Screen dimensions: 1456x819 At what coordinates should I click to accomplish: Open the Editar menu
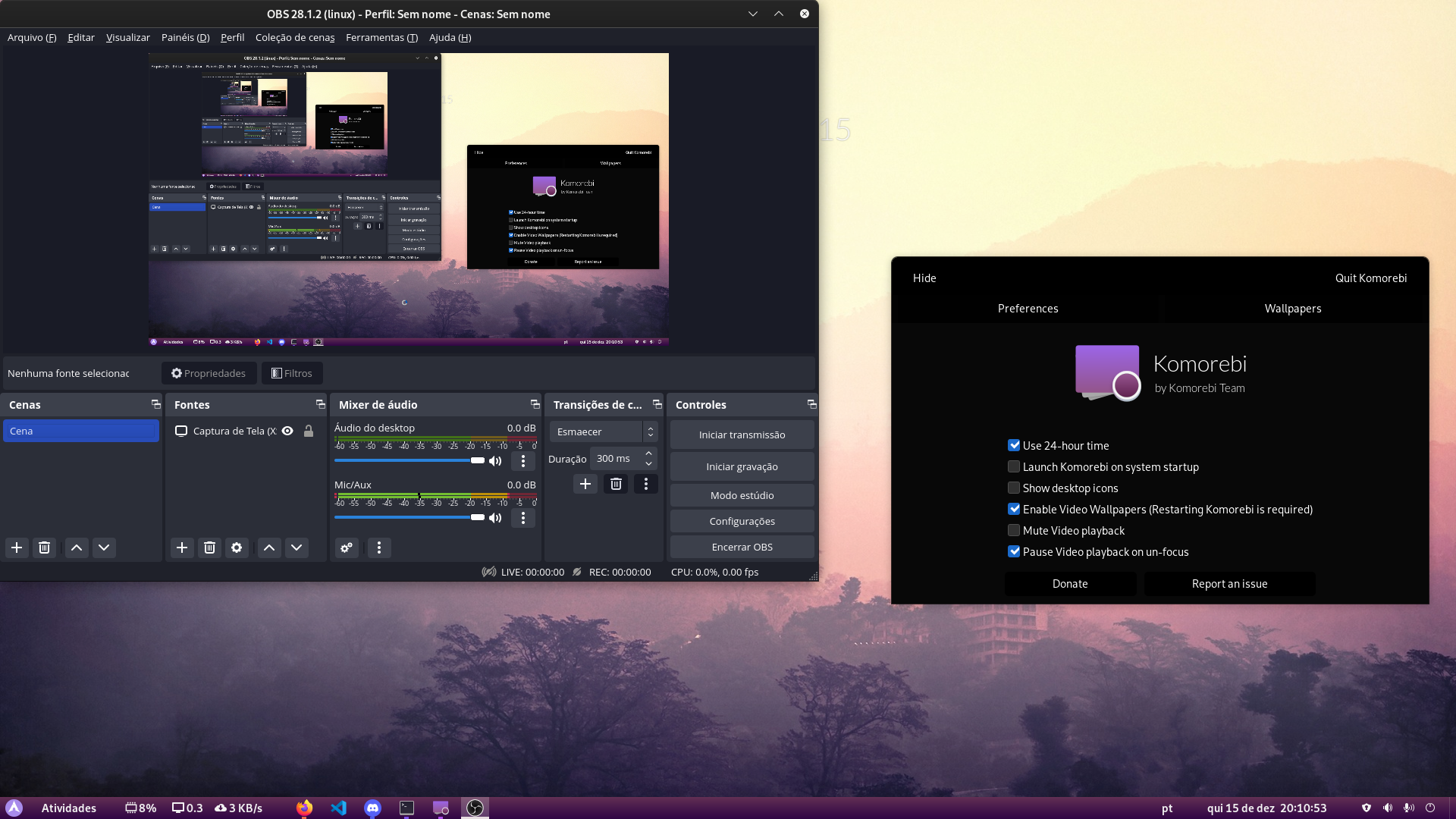point(81,37)
